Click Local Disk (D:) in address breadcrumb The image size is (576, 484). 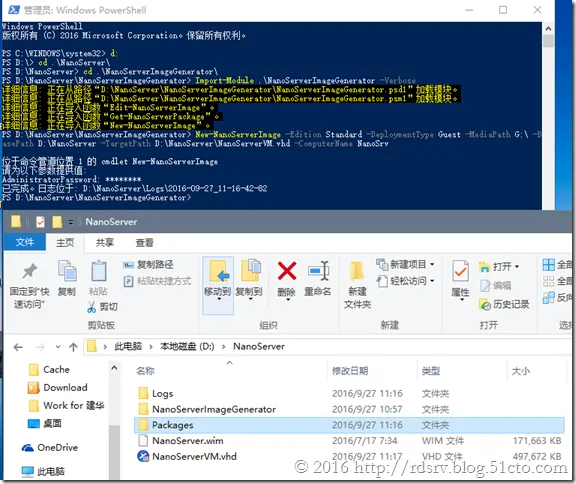[x=187, y=347]
